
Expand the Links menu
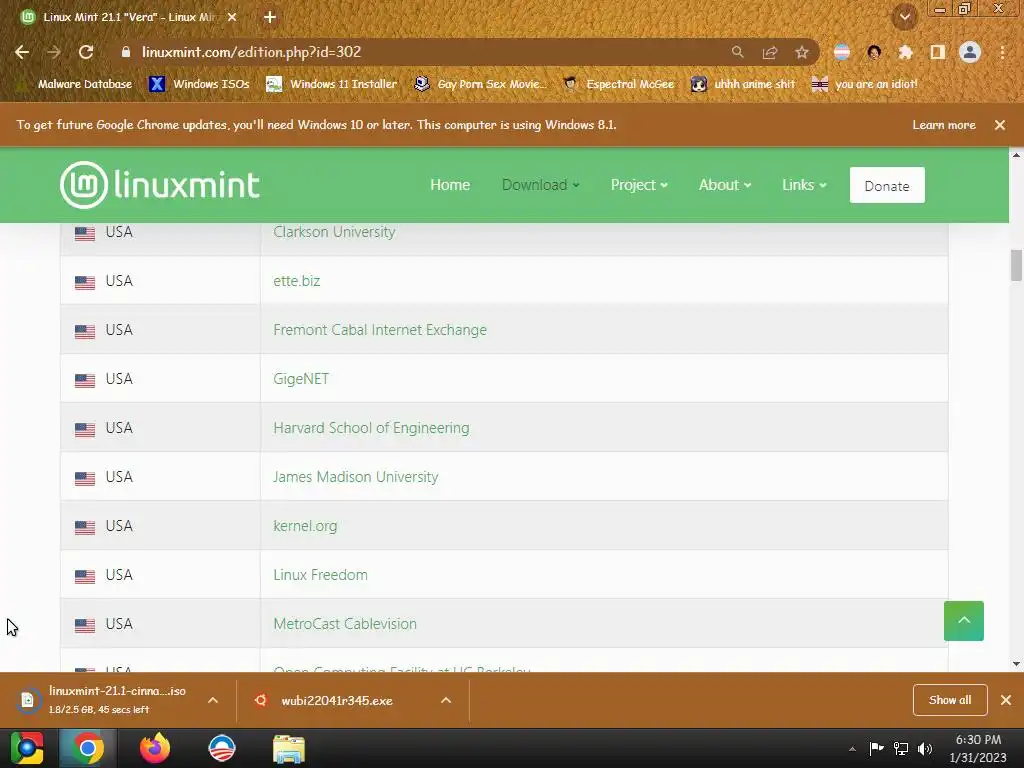[804, 185]
